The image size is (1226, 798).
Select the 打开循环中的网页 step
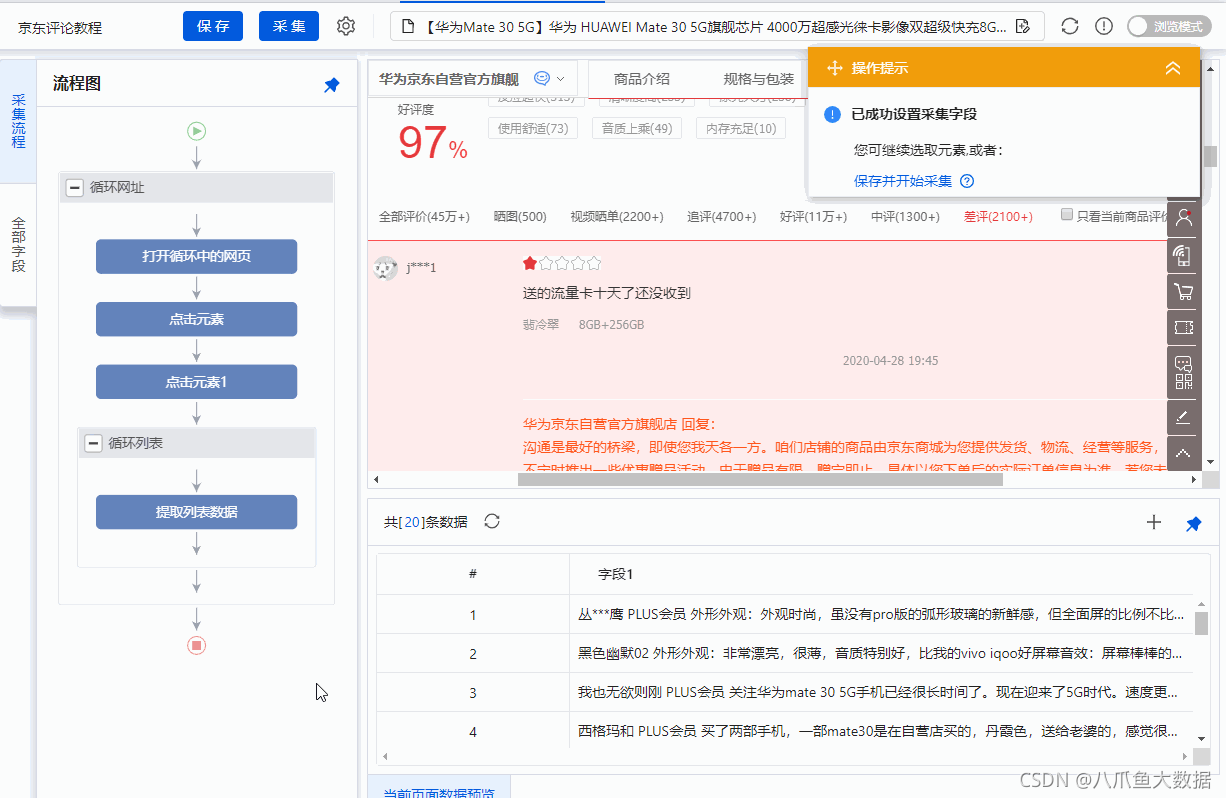click(196, 256)
